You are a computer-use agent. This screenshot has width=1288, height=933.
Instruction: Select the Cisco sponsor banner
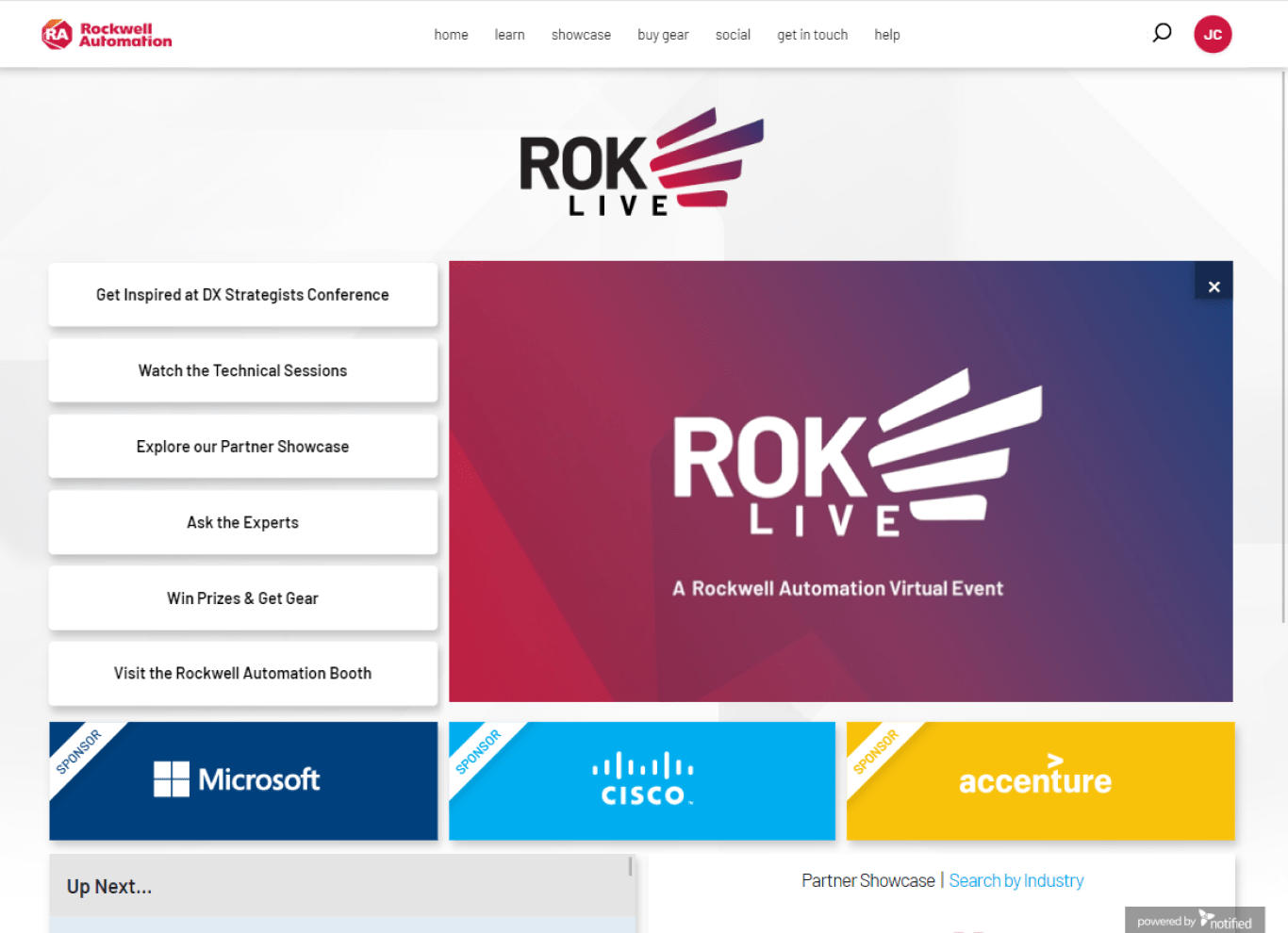642,780
